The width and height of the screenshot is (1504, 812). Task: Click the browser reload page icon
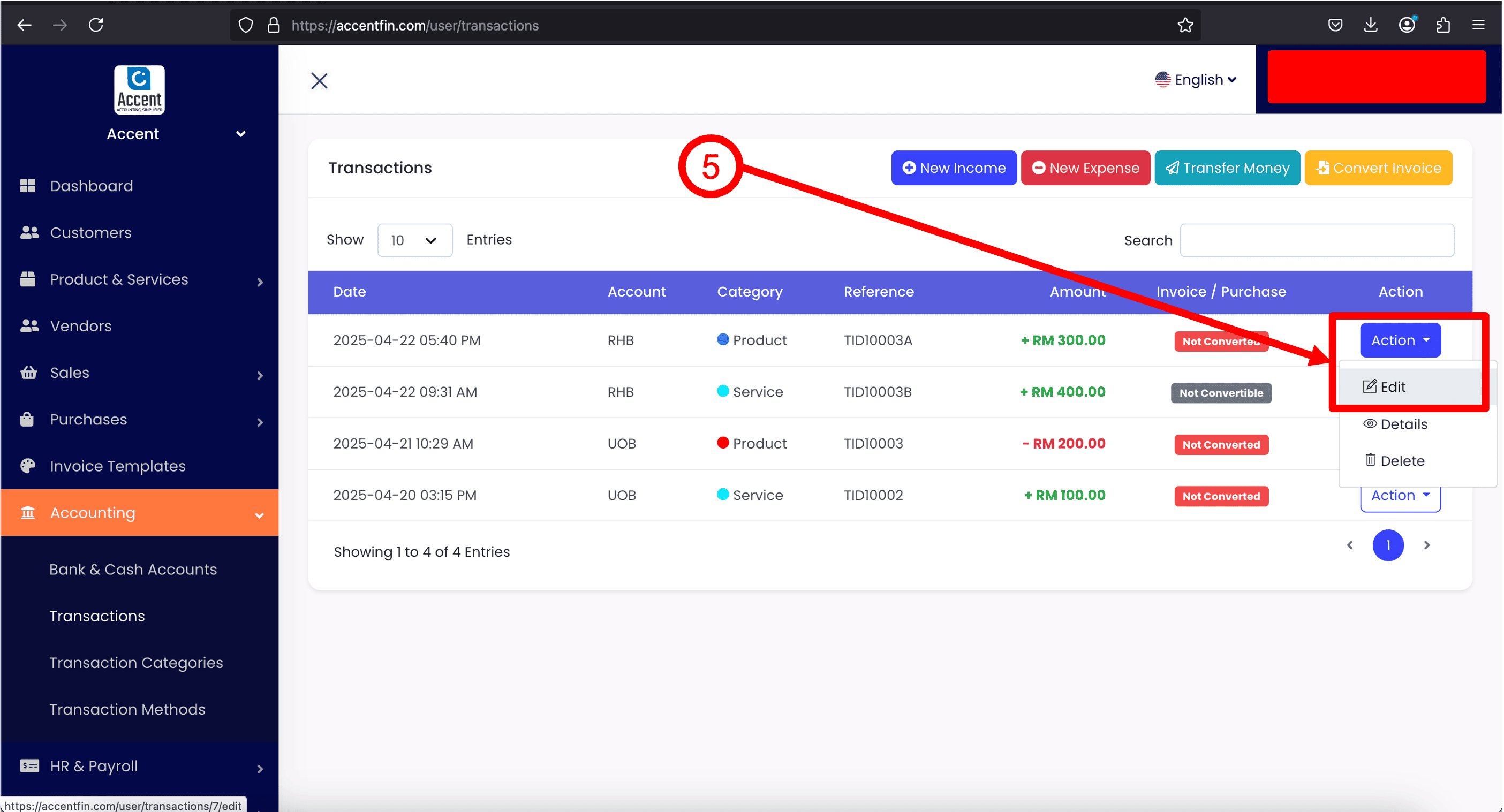point(96,25)
